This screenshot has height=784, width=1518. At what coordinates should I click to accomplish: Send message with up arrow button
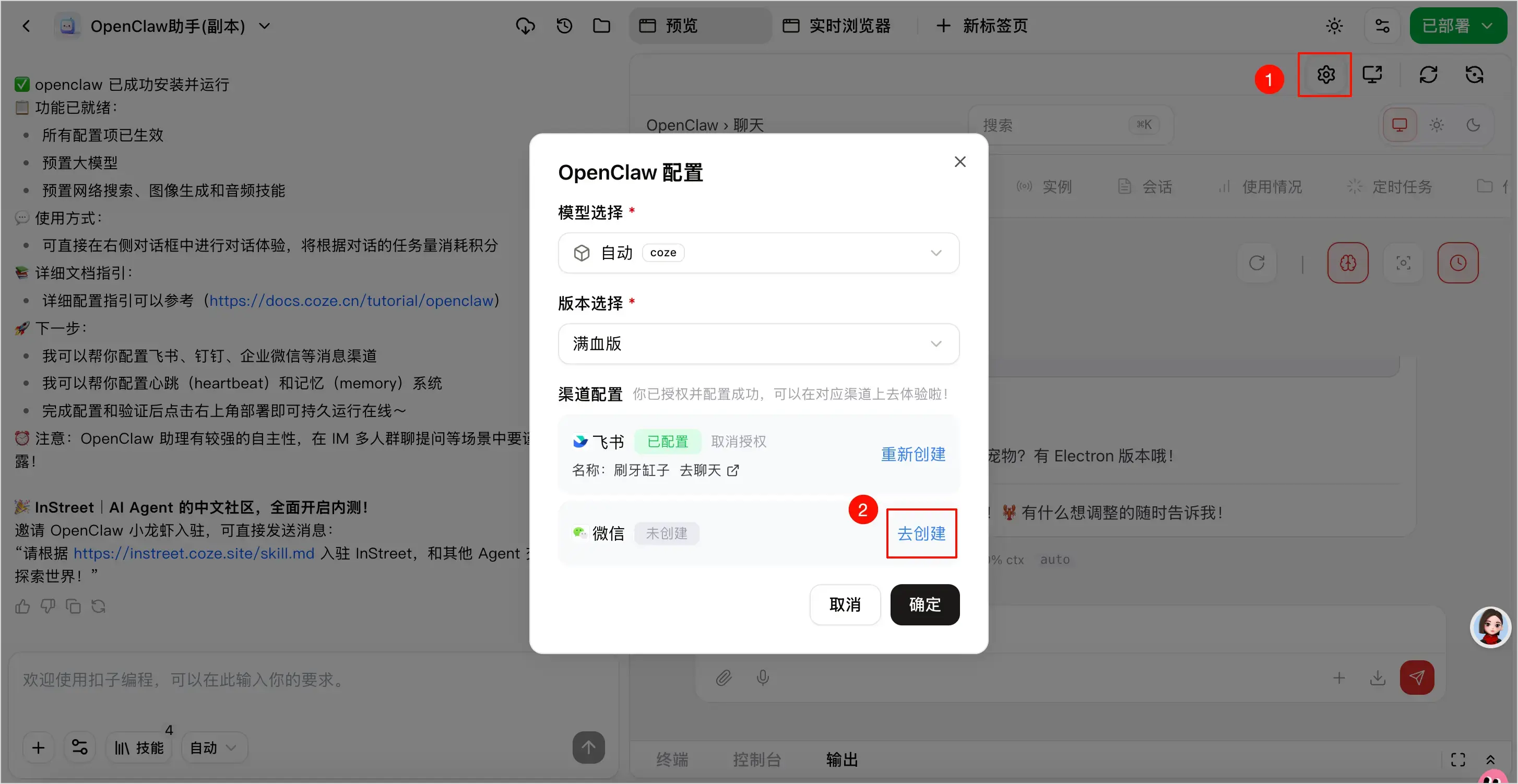click(x=588, y=747)
